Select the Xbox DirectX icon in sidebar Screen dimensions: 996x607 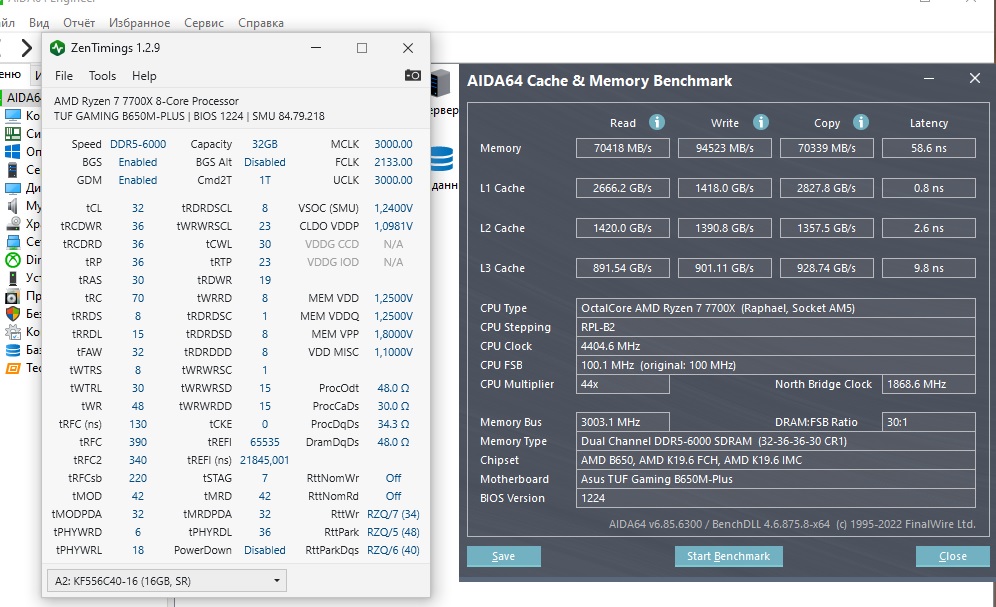point(13,260)
